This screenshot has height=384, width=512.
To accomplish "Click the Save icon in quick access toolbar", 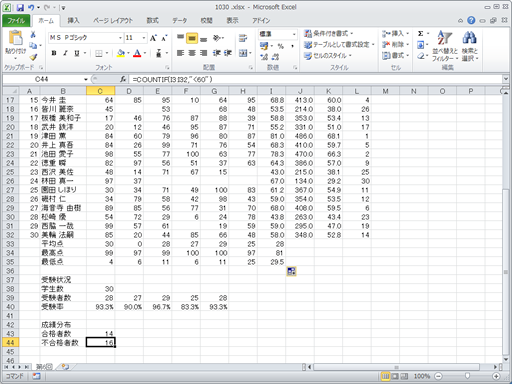I will click(x=20, y=7).
